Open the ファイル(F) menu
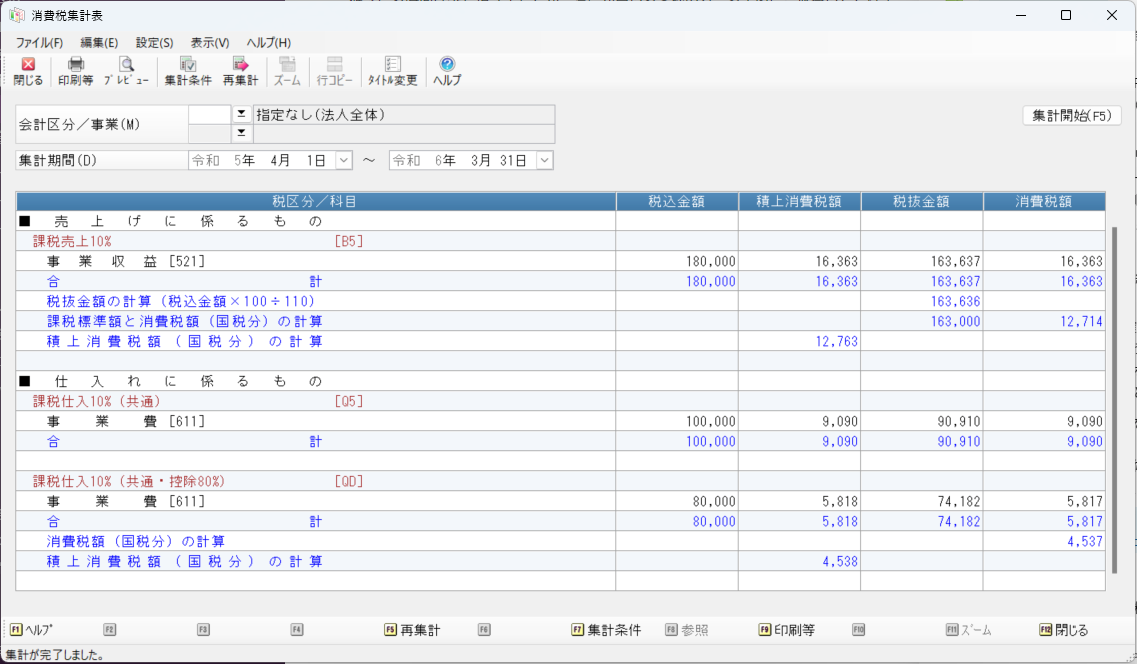The width and height of the screenshot is (1137, 664). pos(39,43)
